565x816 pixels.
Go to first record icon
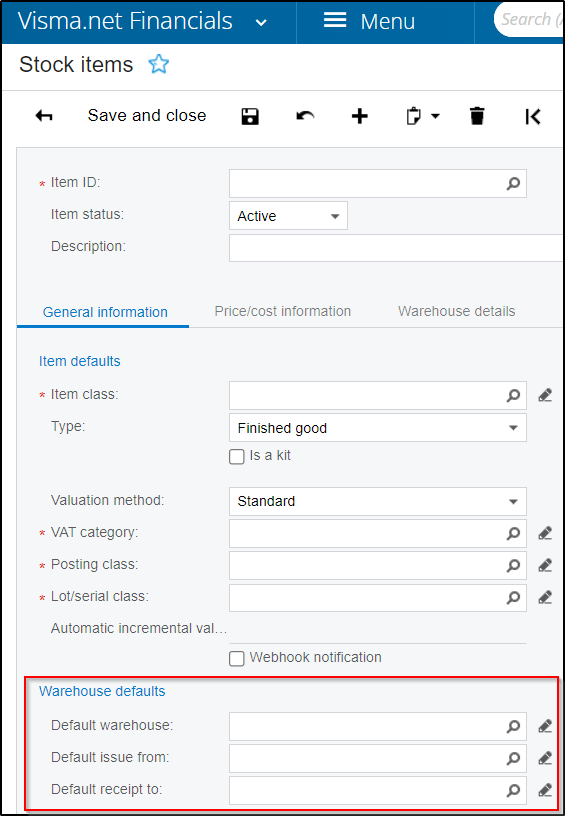click(533, 116)
